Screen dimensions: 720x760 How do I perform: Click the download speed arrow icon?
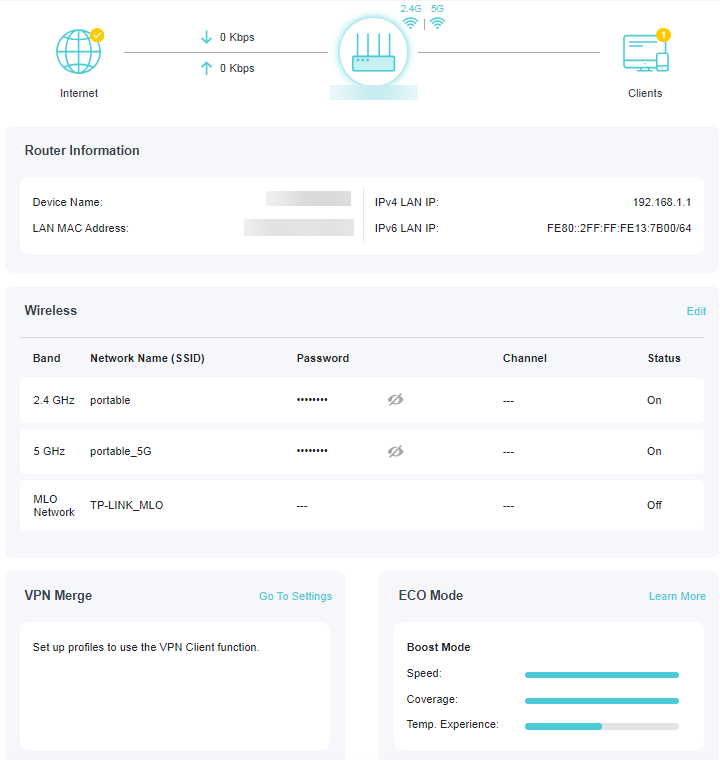[x=207, y=37]
